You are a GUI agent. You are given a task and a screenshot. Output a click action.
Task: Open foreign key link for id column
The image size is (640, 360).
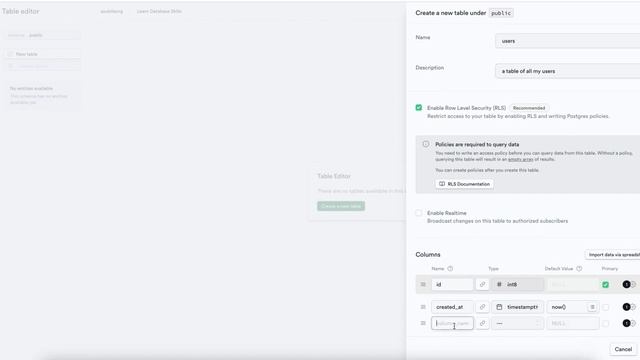[x=482, y=284]
